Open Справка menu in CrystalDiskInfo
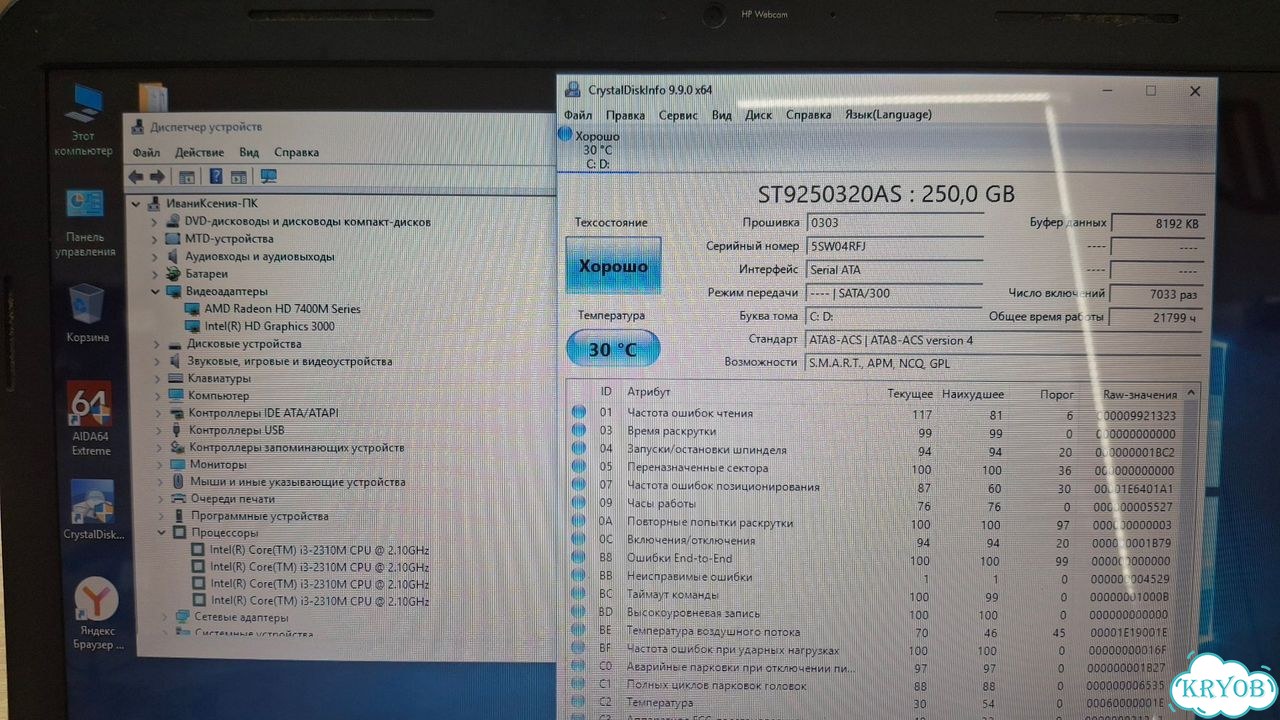This screenshot has width=1280, height=720. pyautogui.click(x=808, y=115)
